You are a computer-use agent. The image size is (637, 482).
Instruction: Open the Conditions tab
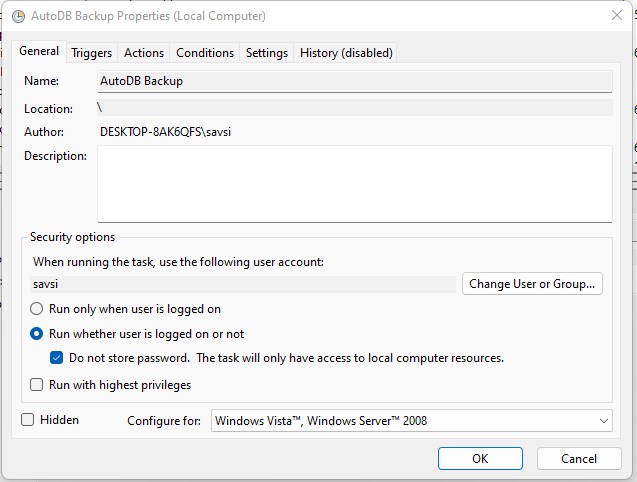[x=205, y=53]
